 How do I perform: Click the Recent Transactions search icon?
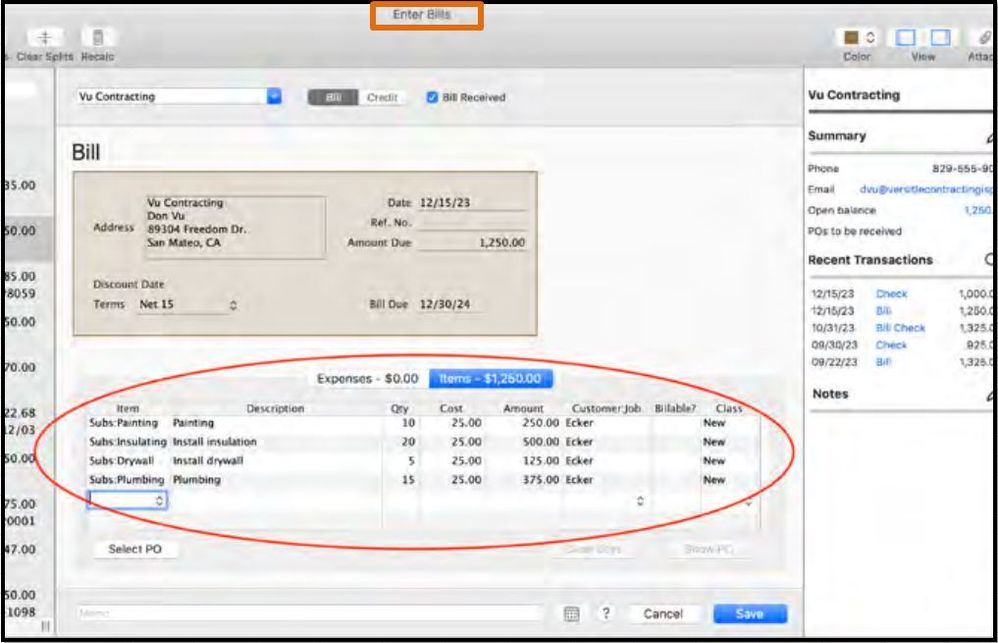(989, 259)
